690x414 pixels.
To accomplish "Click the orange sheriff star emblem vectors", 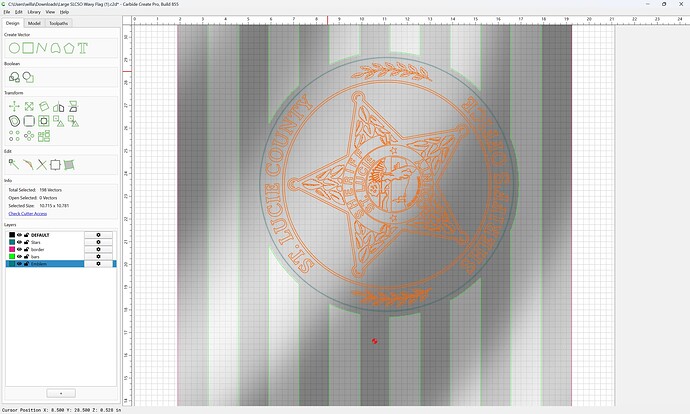I will tap(378, 185).
